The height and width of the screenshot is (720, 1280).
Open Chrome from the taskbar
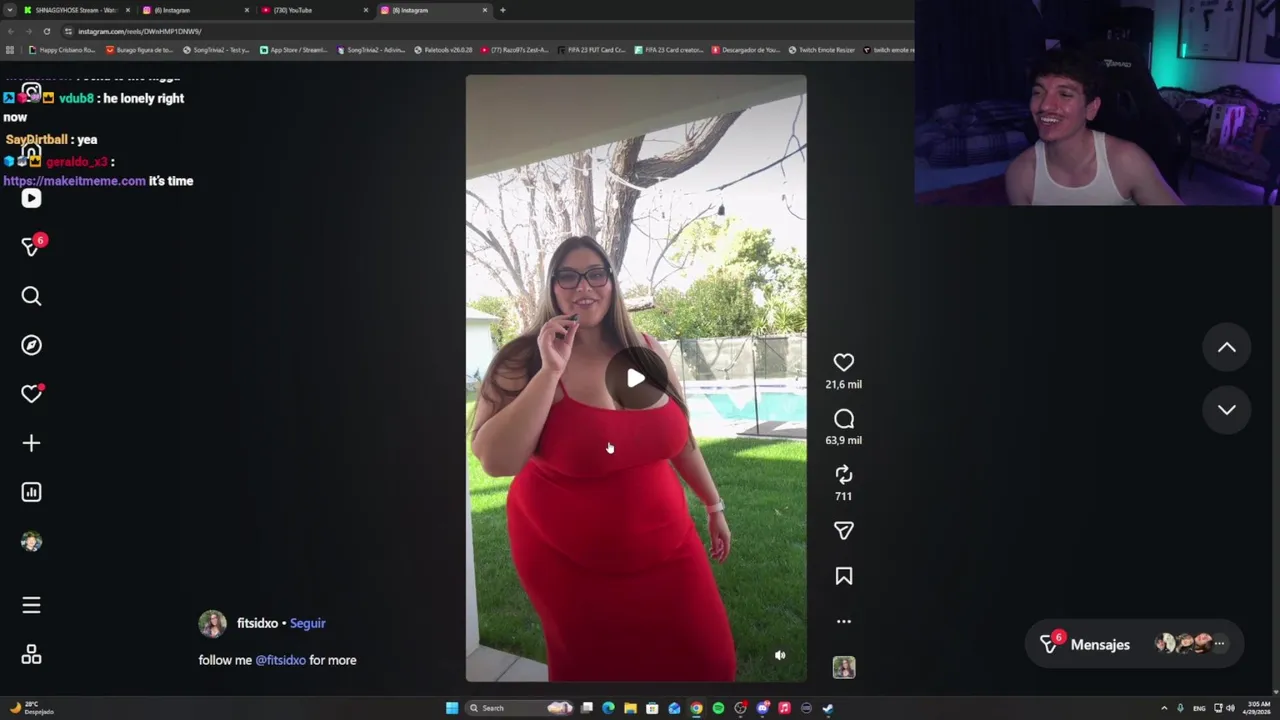coord(696,708)
